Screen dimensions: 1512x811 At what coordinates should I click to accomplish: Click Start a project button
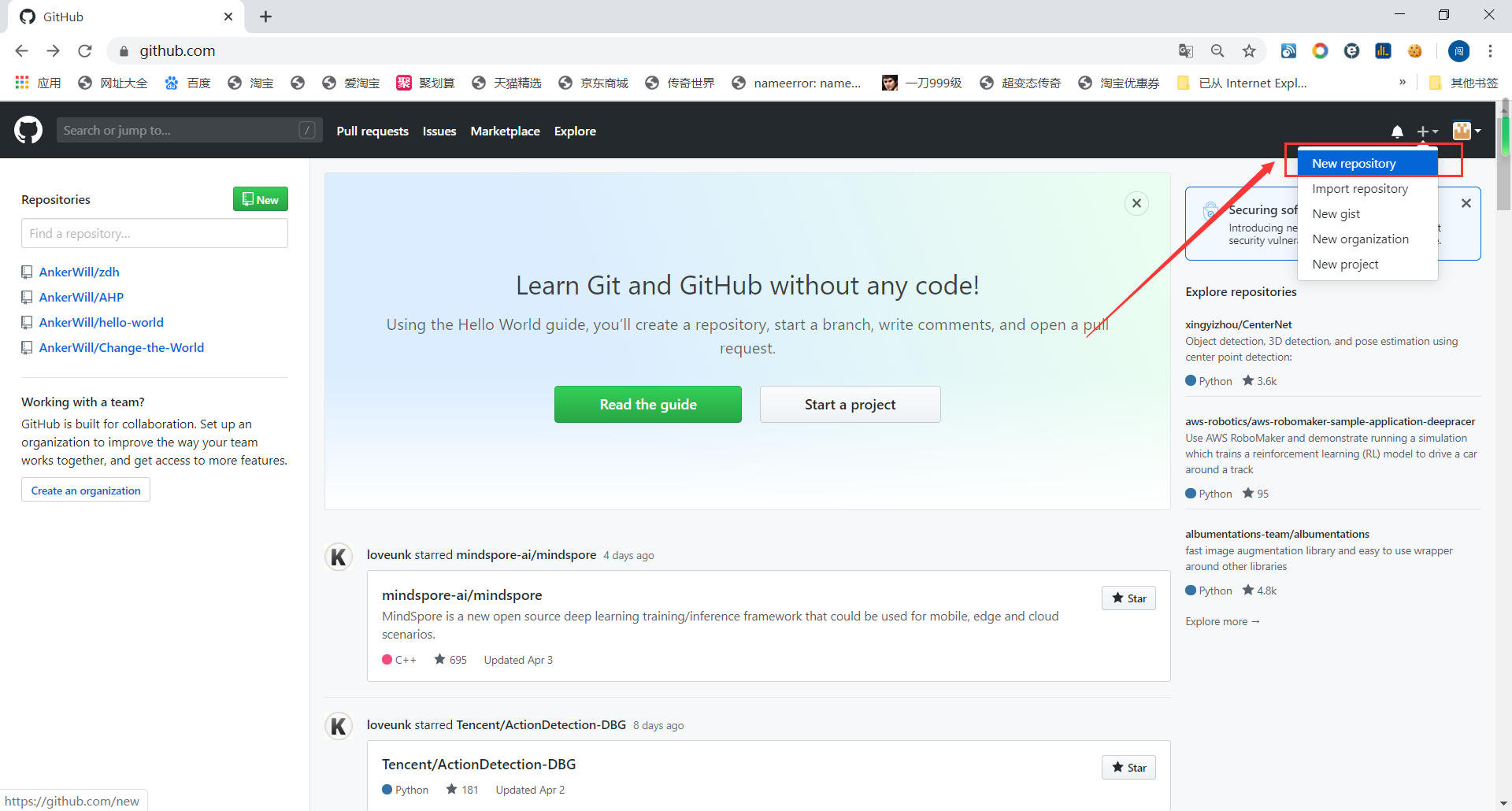coord(850,404)
